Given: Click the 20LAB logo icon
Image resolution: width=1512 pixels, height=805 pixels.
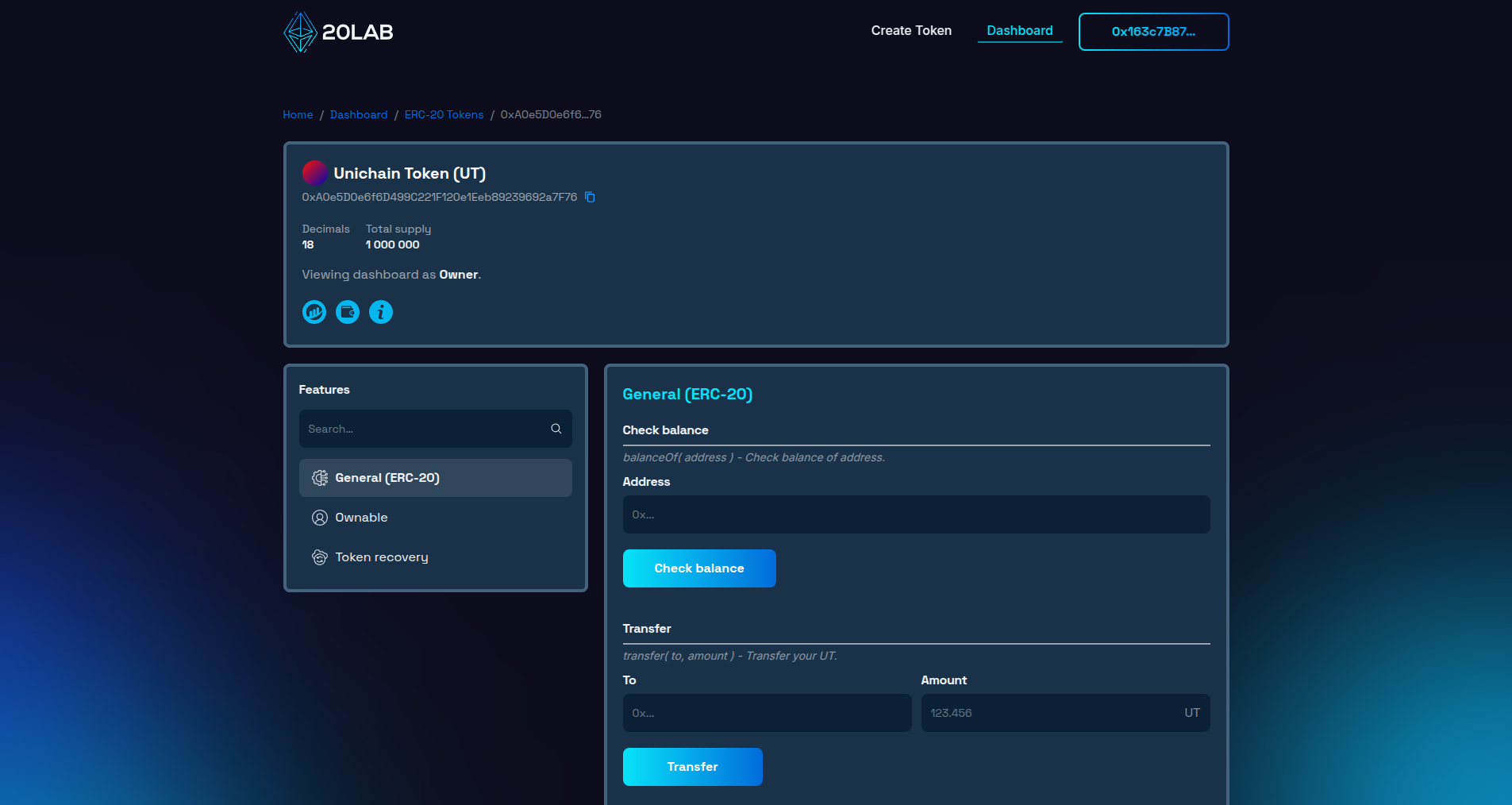Looking at the screenshot, I should pyautogui.click(x=300, y=32).
